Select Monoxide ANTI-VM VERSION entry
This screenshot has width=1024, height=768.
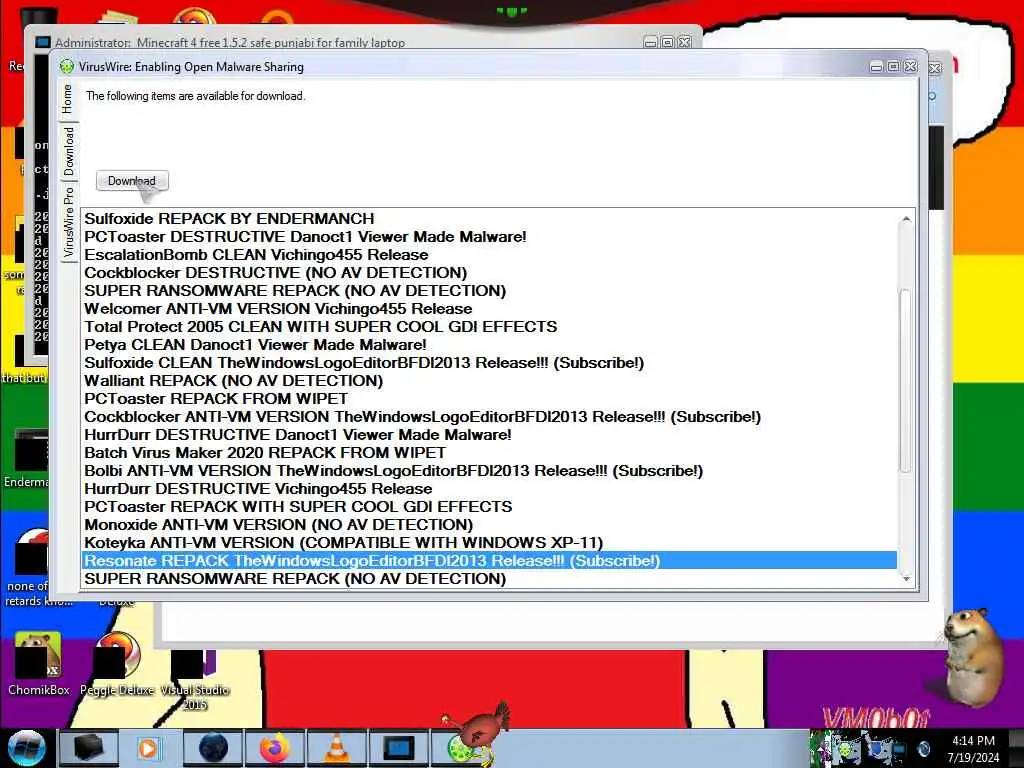[x=490, y=525]
